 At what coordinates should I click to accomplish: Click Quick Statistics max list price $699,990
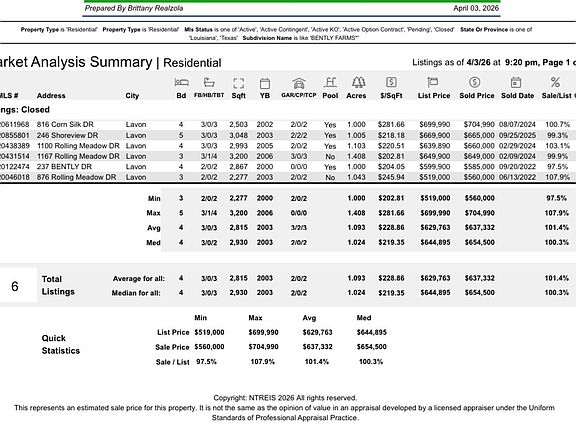tap(263, 332)
